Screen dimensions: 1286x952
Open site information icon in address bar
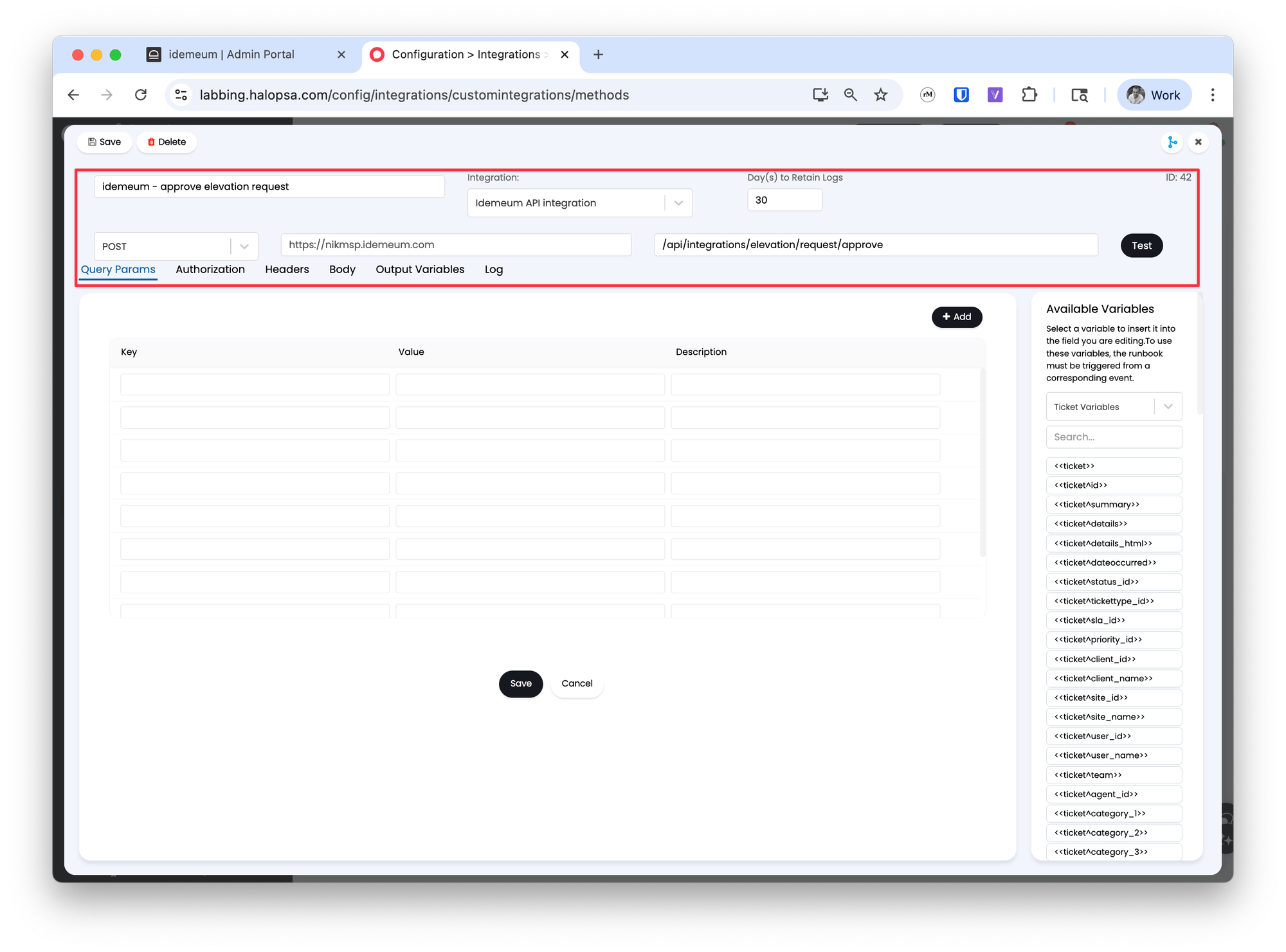(x=181, y=95)
